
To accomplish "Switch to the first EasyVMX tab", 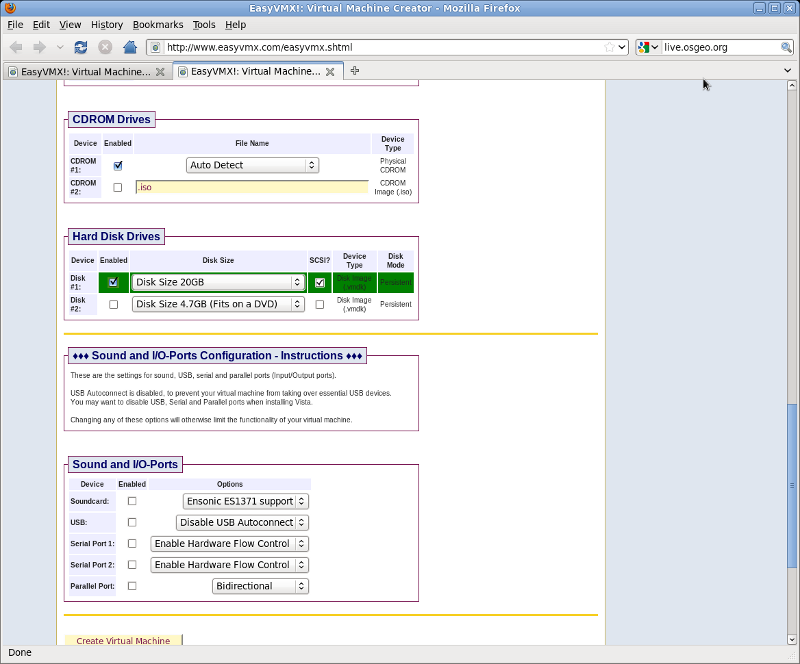I will [x=86, y=72].
